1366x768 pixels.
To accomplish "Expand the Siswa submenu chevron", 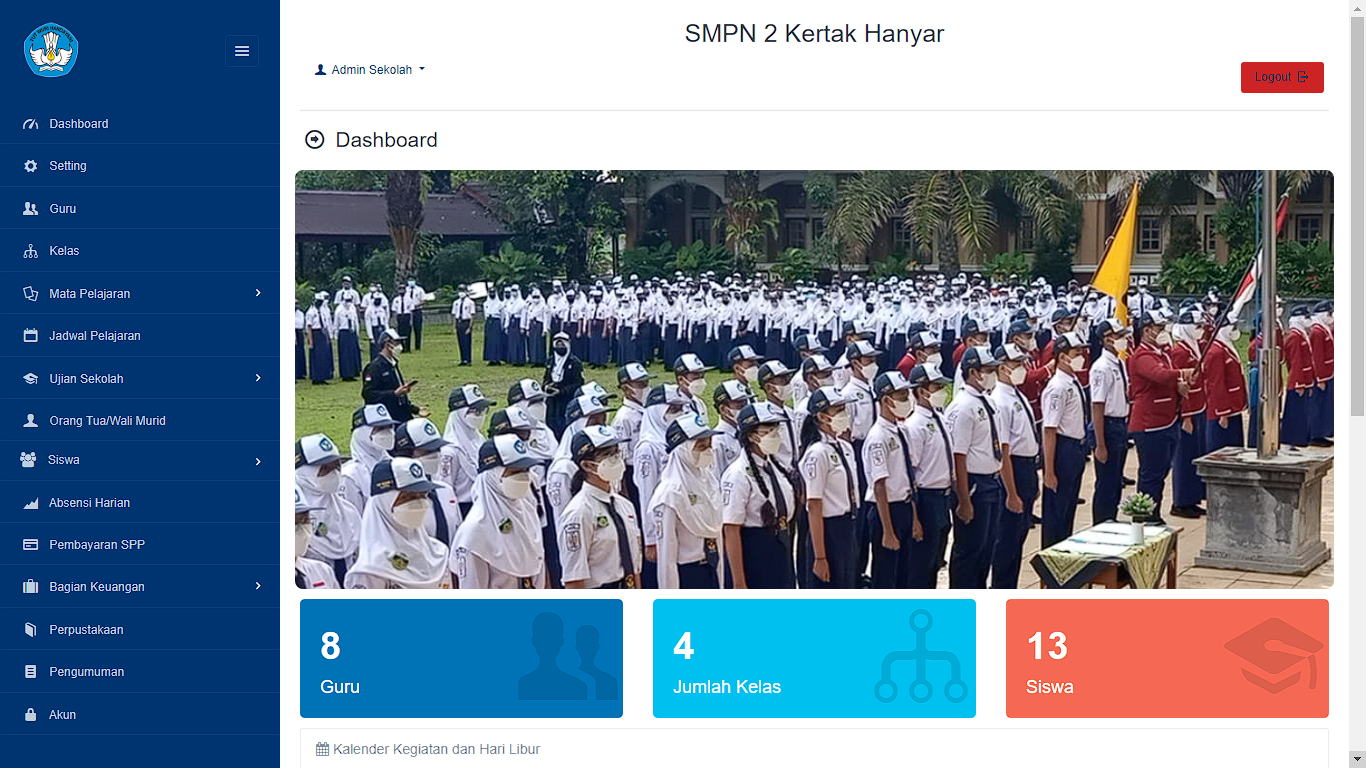I will point(260,460).
